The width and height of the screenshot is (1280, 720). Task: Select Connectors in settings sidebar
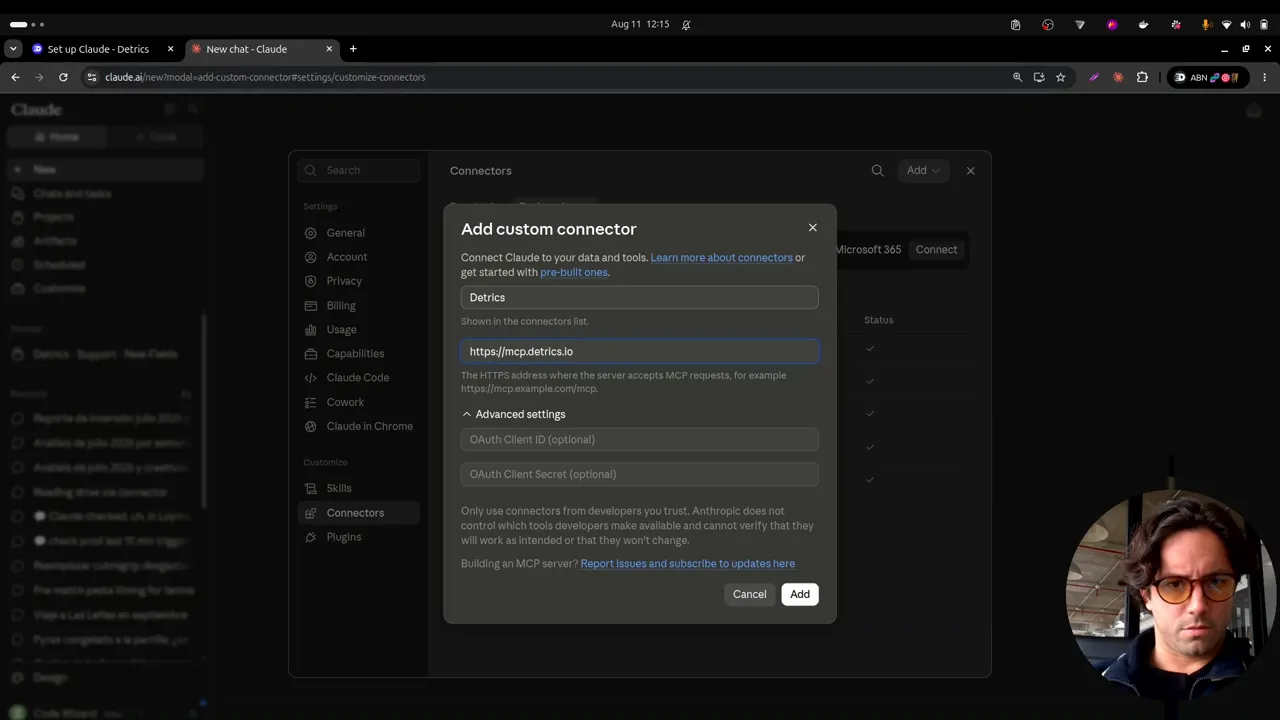359,513
